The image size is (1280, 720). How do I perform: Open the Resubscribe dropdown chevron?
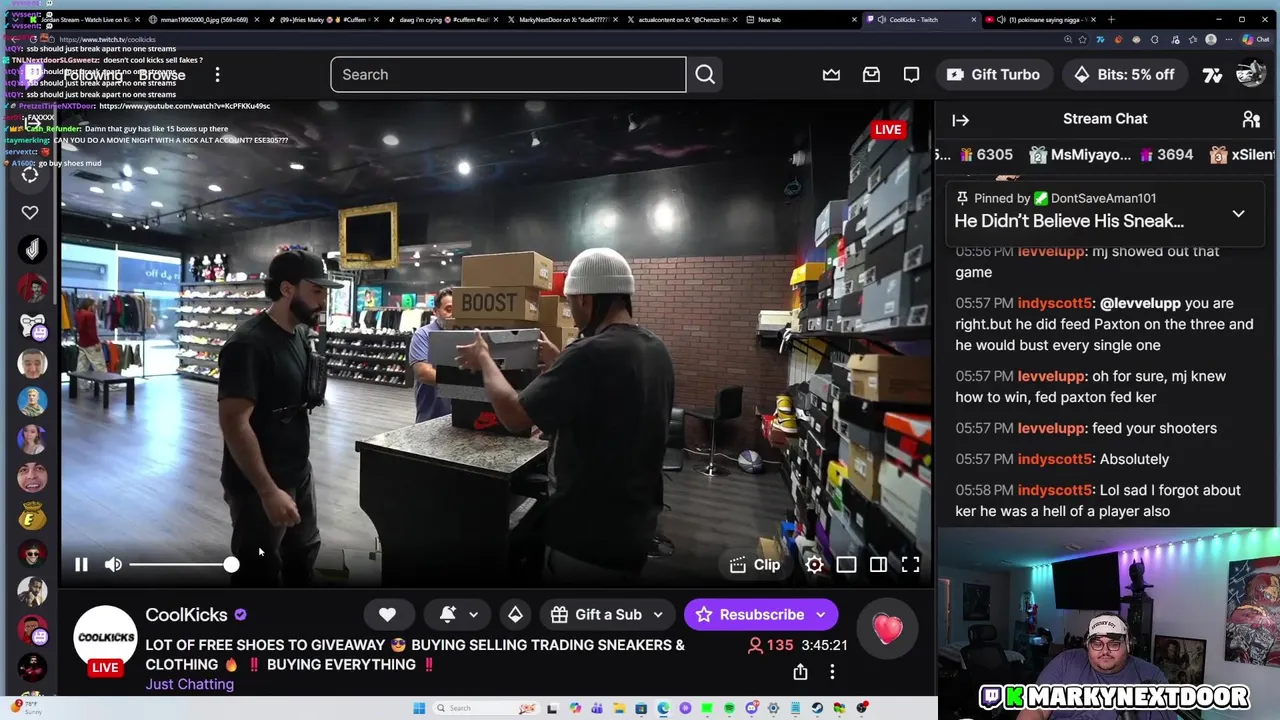coord(821,615)
